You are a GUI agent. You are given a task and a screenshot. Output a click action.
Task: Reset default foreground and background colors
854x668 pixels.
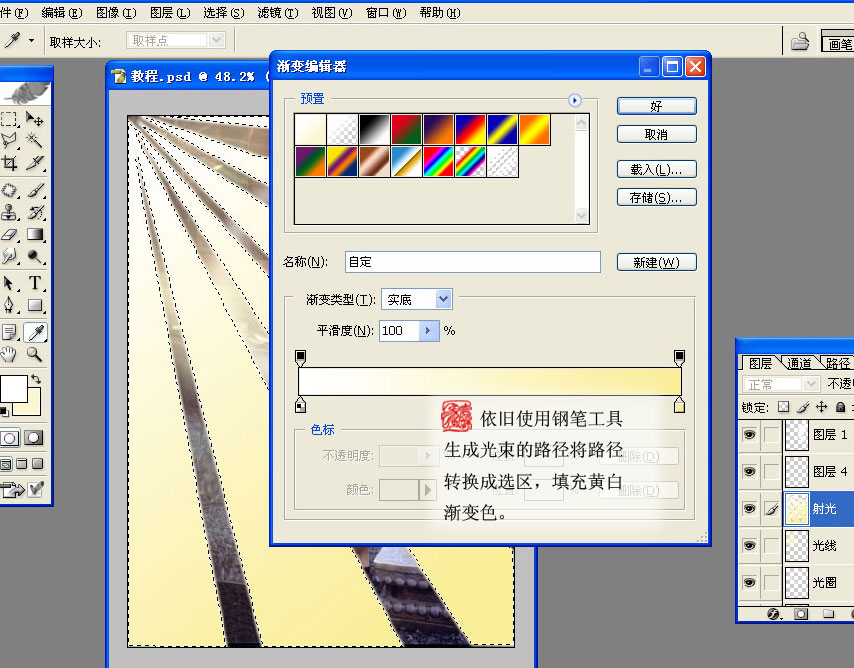pos(4,411)
